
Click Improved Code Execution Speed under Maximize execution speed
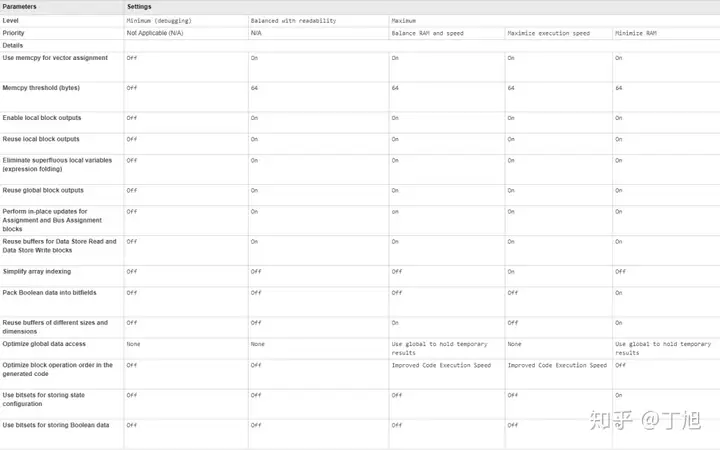tap(557, 365)
